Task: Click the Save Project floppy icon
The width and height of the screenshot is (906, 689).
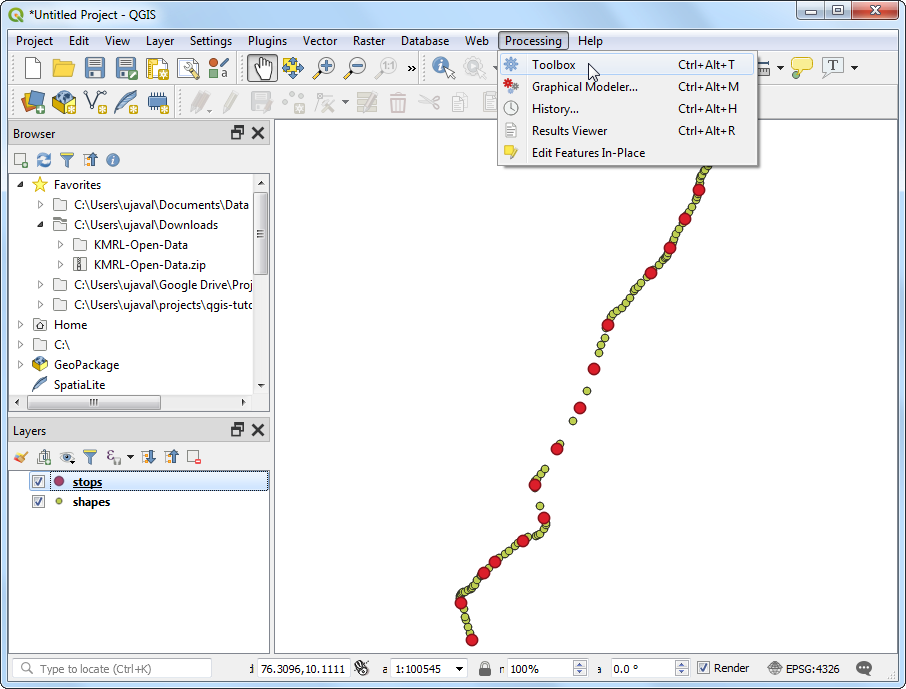Action: coord(95,68)
